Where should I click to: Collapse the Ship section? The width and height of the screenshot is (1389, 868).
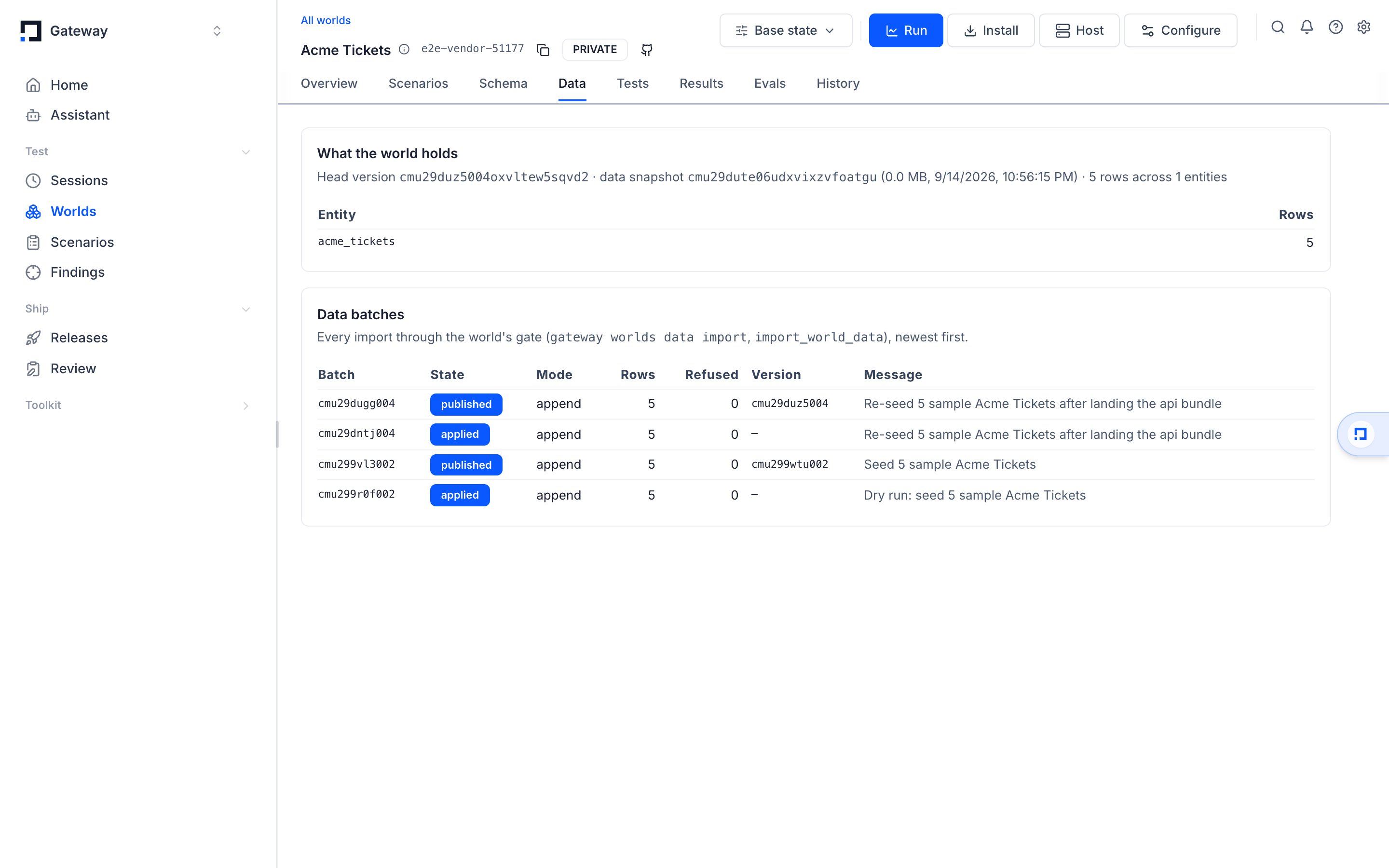245,310
